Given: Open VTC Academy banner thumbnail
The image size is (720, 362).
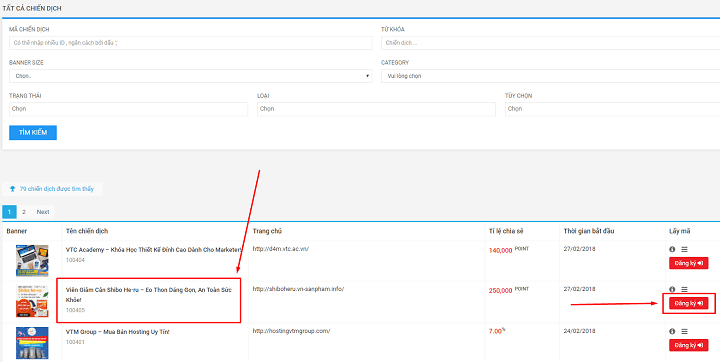Looking at the screenshot, I should (32, 260).
